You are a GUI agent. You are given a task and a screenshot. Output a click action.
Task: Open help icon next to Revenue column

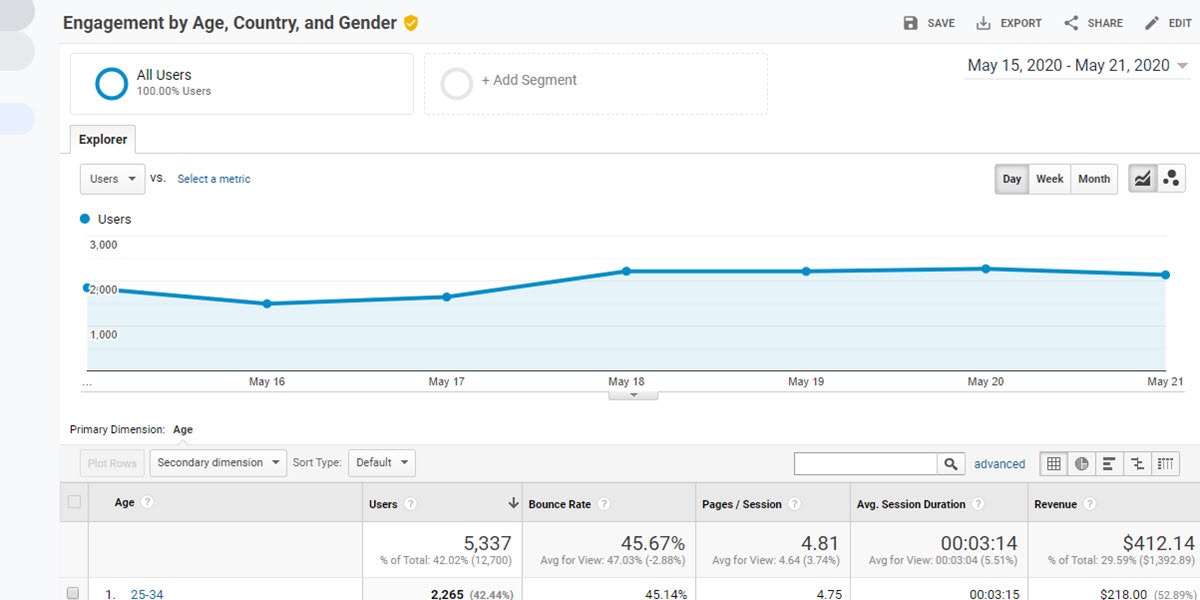tap(1090, 505)
